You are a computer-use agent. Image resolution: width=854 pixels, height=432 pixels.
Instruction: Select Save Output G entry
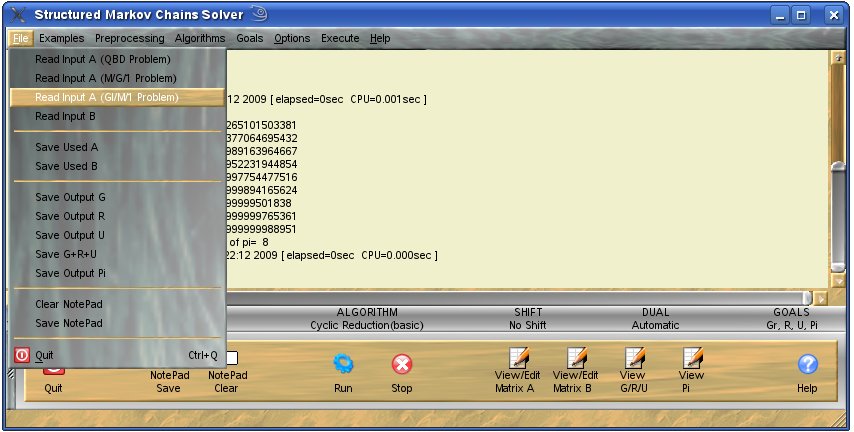(x=70, y=197)
